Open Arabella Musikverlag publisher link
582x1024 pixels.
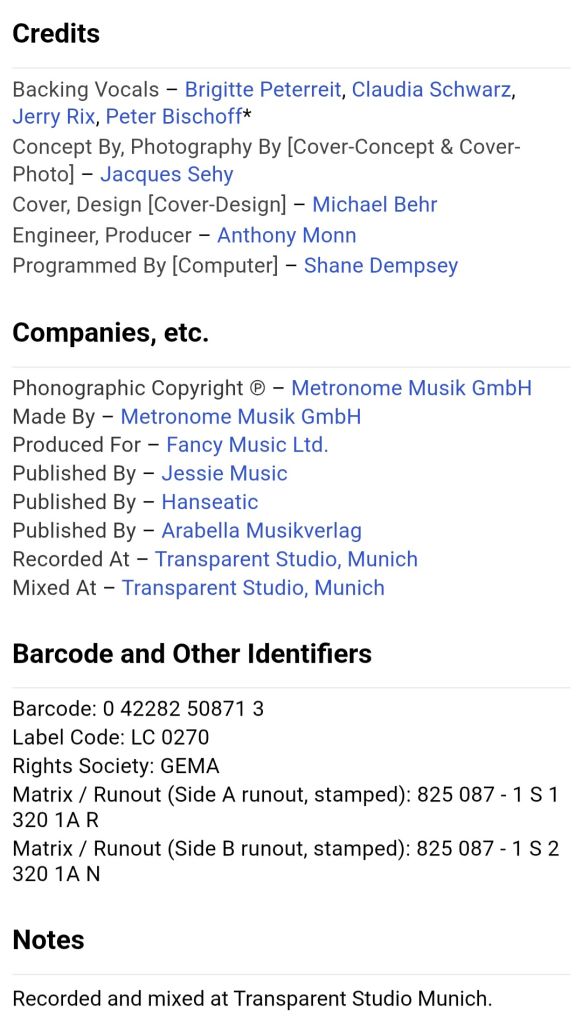pos(261,531)
